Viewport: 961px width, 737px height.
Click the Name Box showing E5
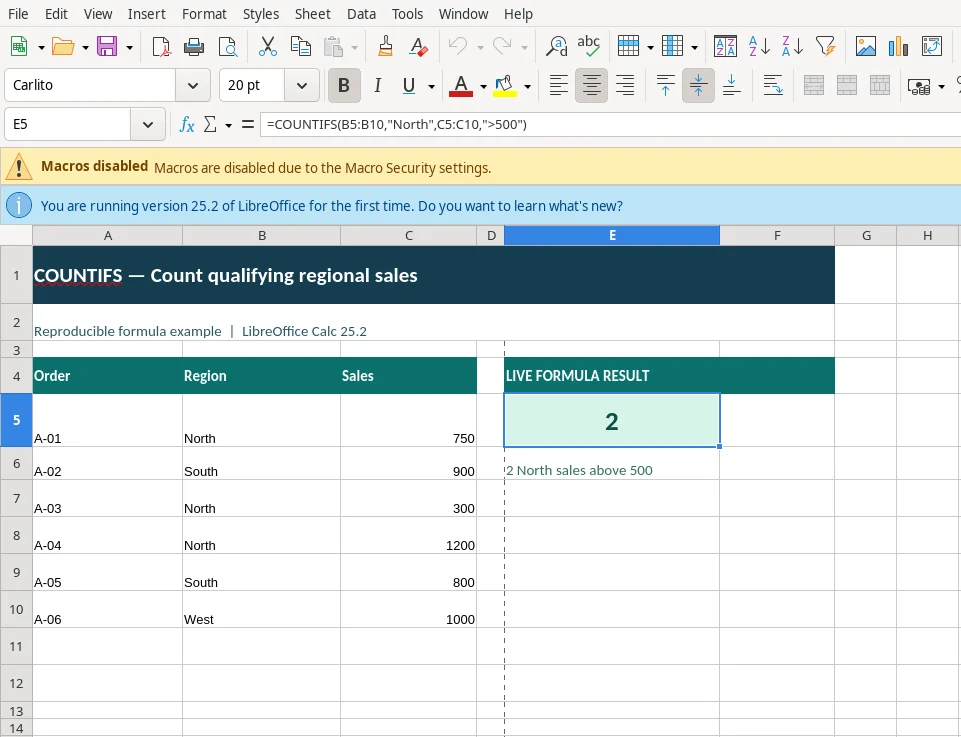click(x=67, y=124)
